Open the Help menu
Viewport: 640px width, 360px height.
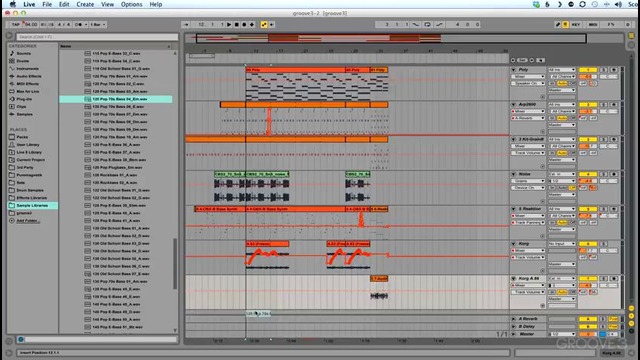tap(156, 4)
